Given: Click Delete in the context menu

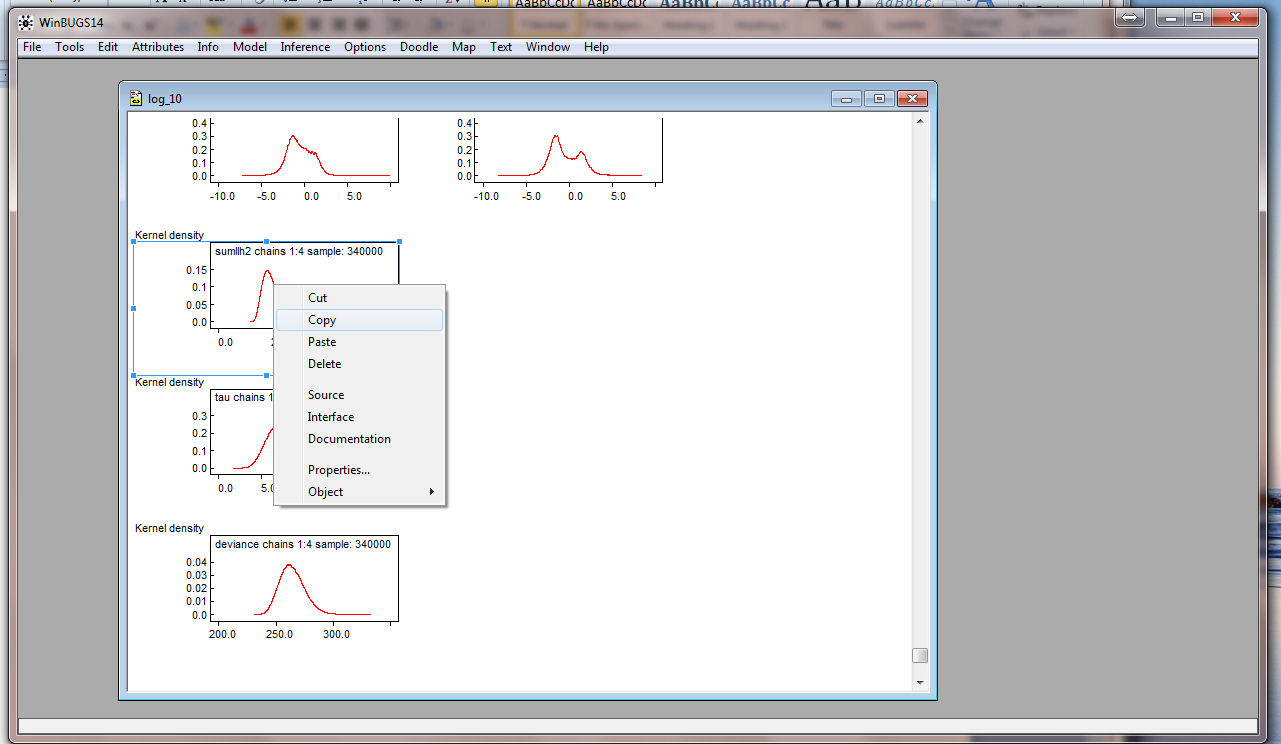Looking at the screenshot, I should (x=324, y=364).
